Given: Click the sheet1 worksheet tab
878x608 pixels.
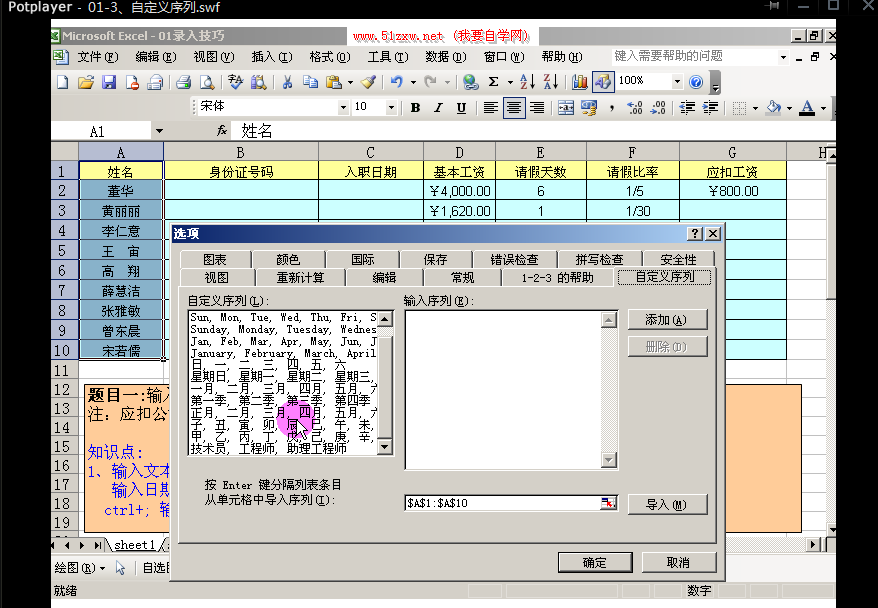Looking at the screenshot, I should coord(134,545).
